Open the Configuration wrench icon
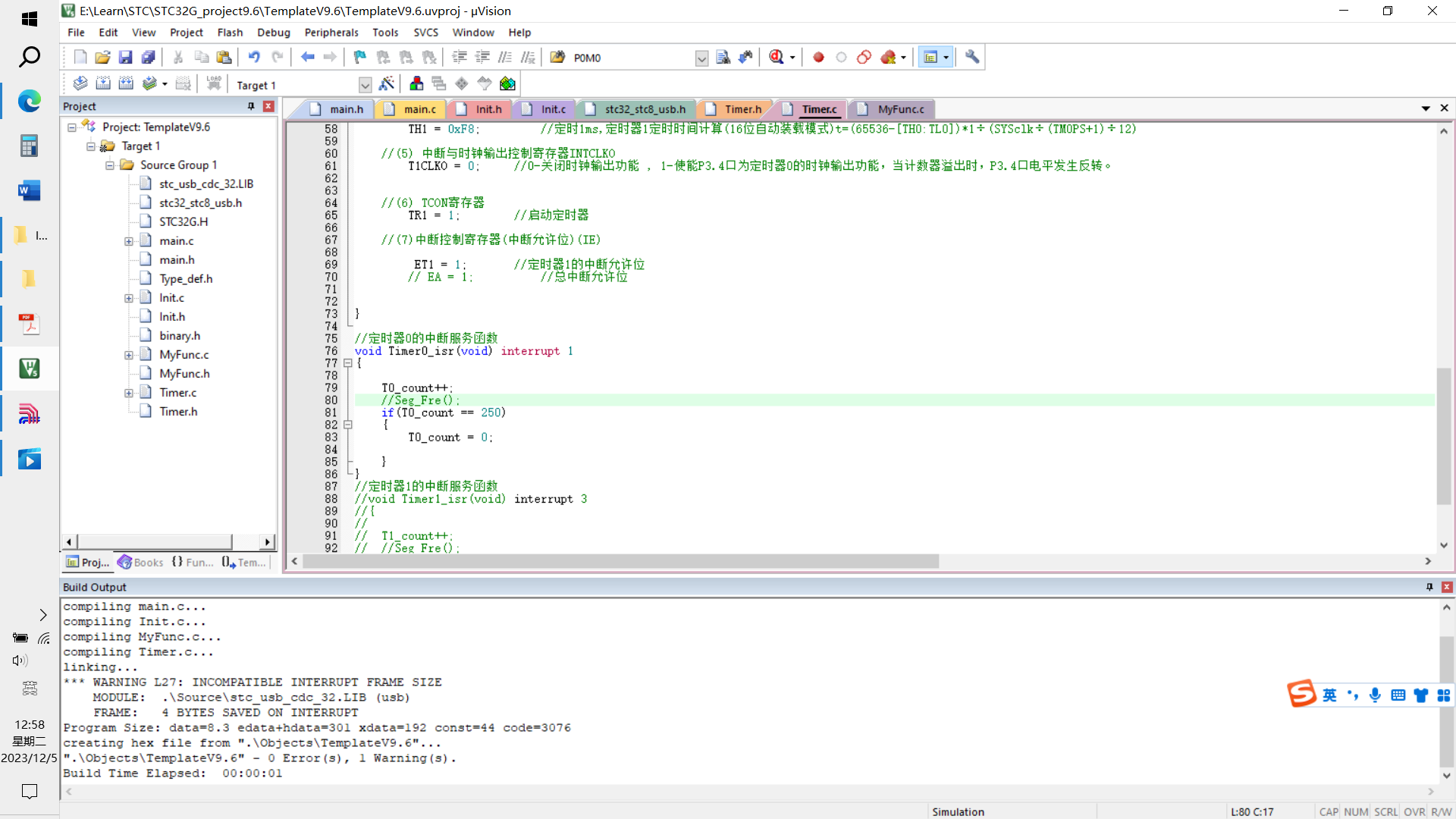Screen dimensions: 1456x819 coord(972,57)
